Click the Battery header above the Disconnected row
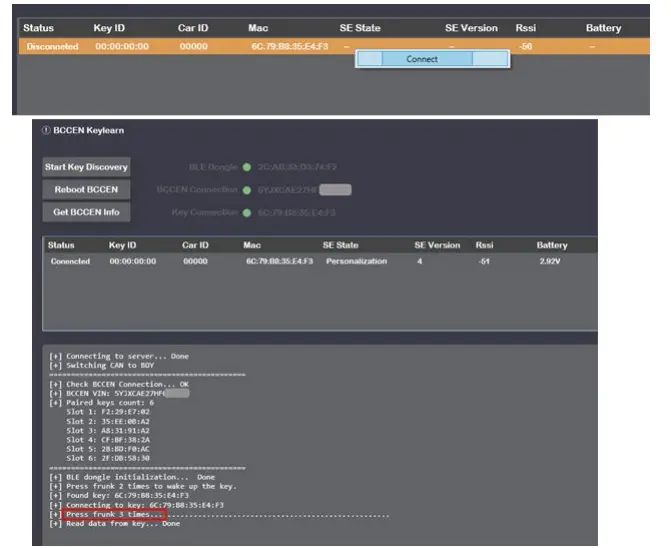Viewport: 671px width, 548px height. 603,28
